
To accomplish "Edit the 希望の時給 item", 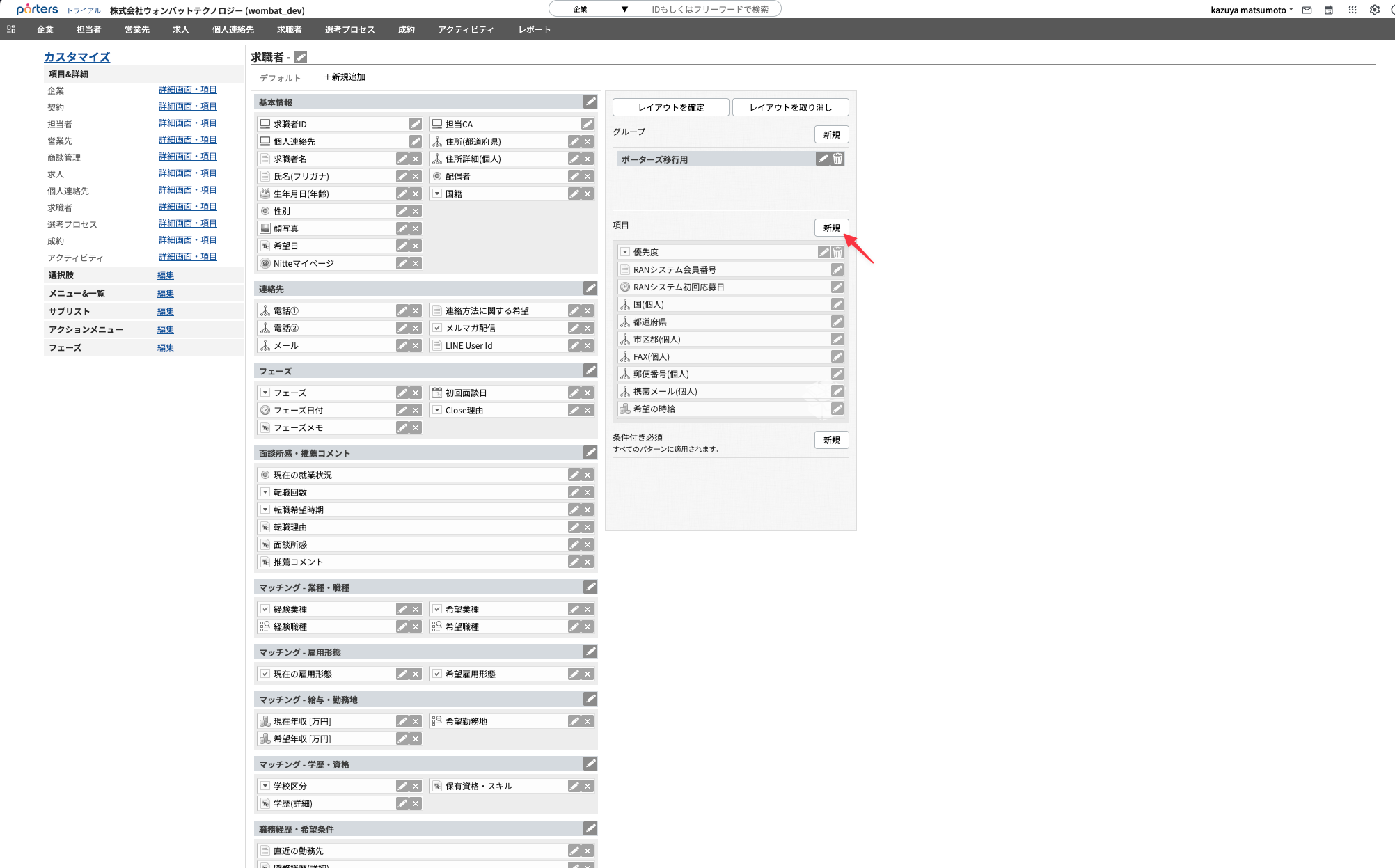I will 837,409.
